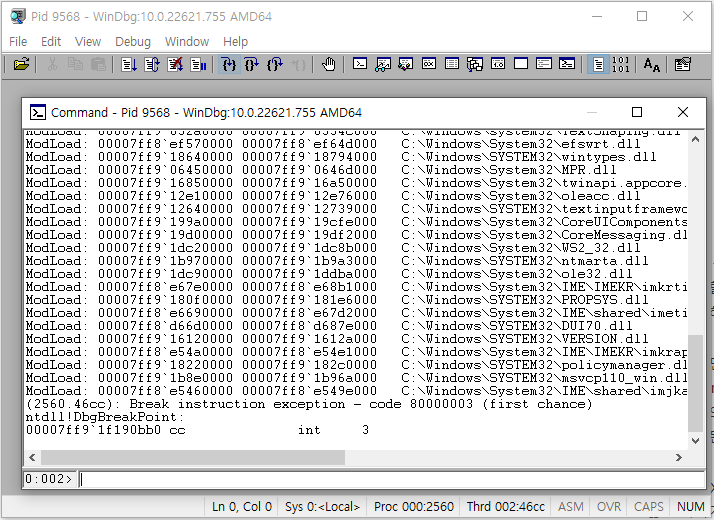Click the Stop debugging toolbar icon
This screenshot has width=714, height=520.
[x=175, y=65]
